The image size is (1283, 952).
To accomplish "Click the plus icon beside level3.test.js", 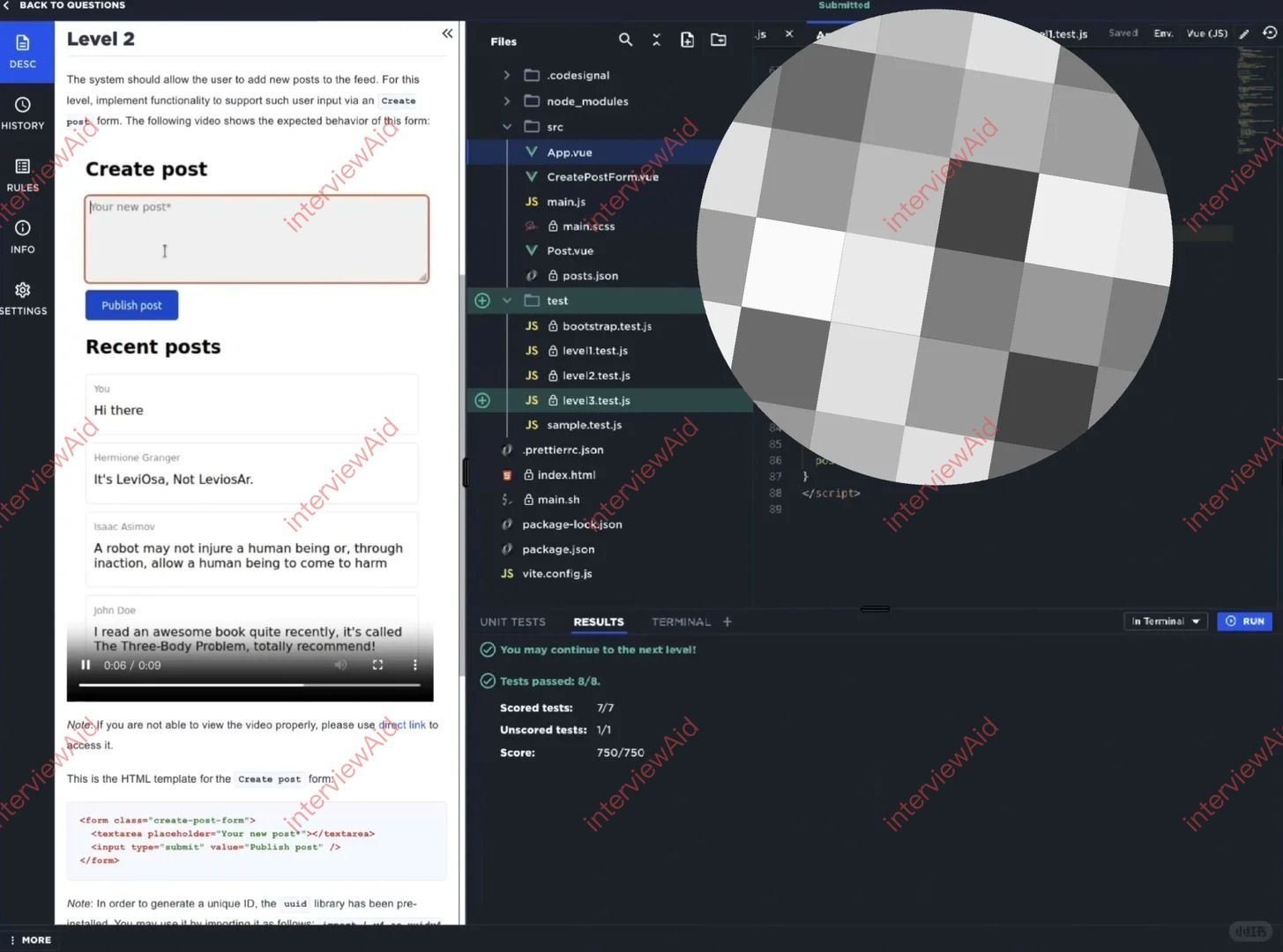I will point(482,400).
